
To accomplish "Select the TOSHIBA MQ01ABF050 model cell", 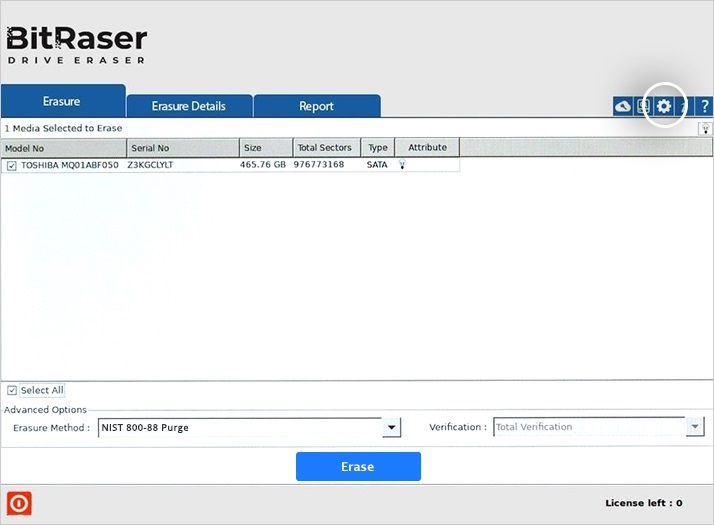I will pyautogui.click(x=70, y=165).
